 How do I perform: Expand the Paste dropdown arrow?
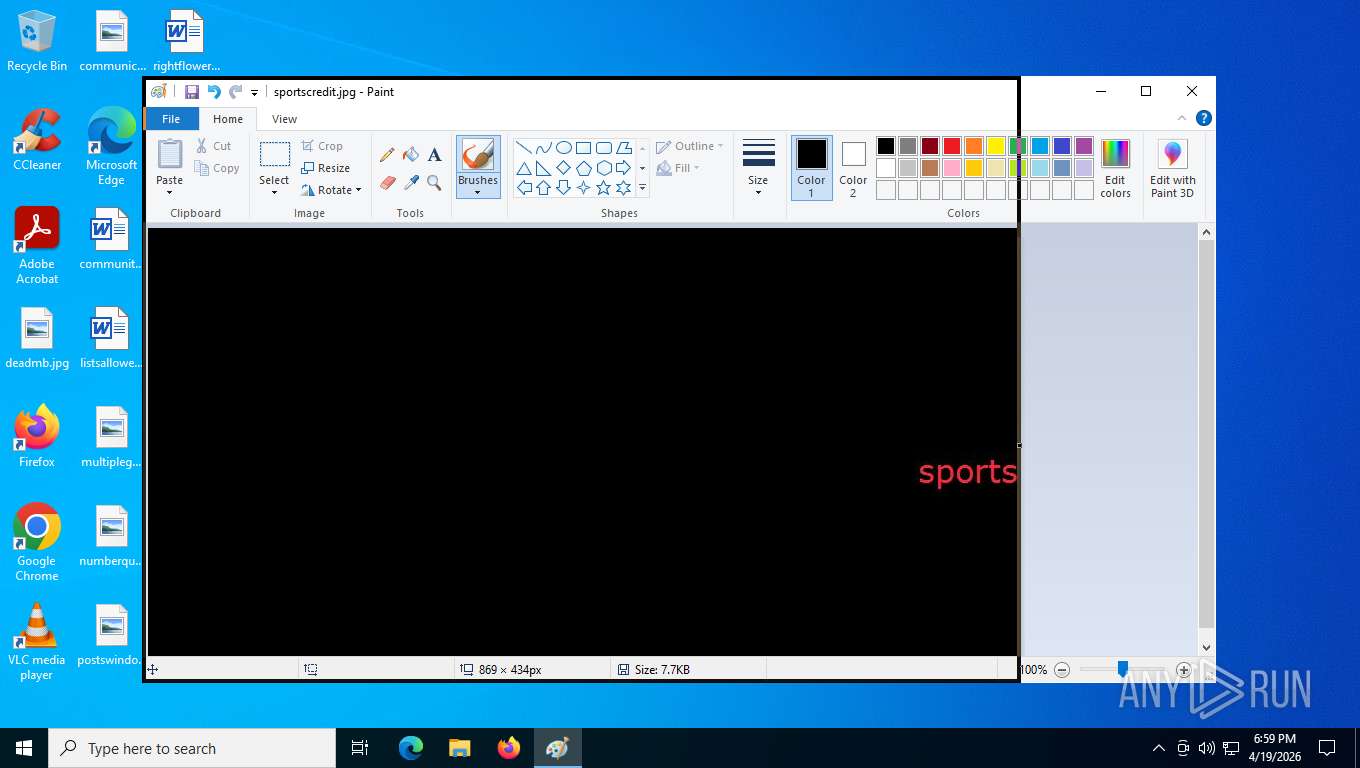click(x=170, y=193)
